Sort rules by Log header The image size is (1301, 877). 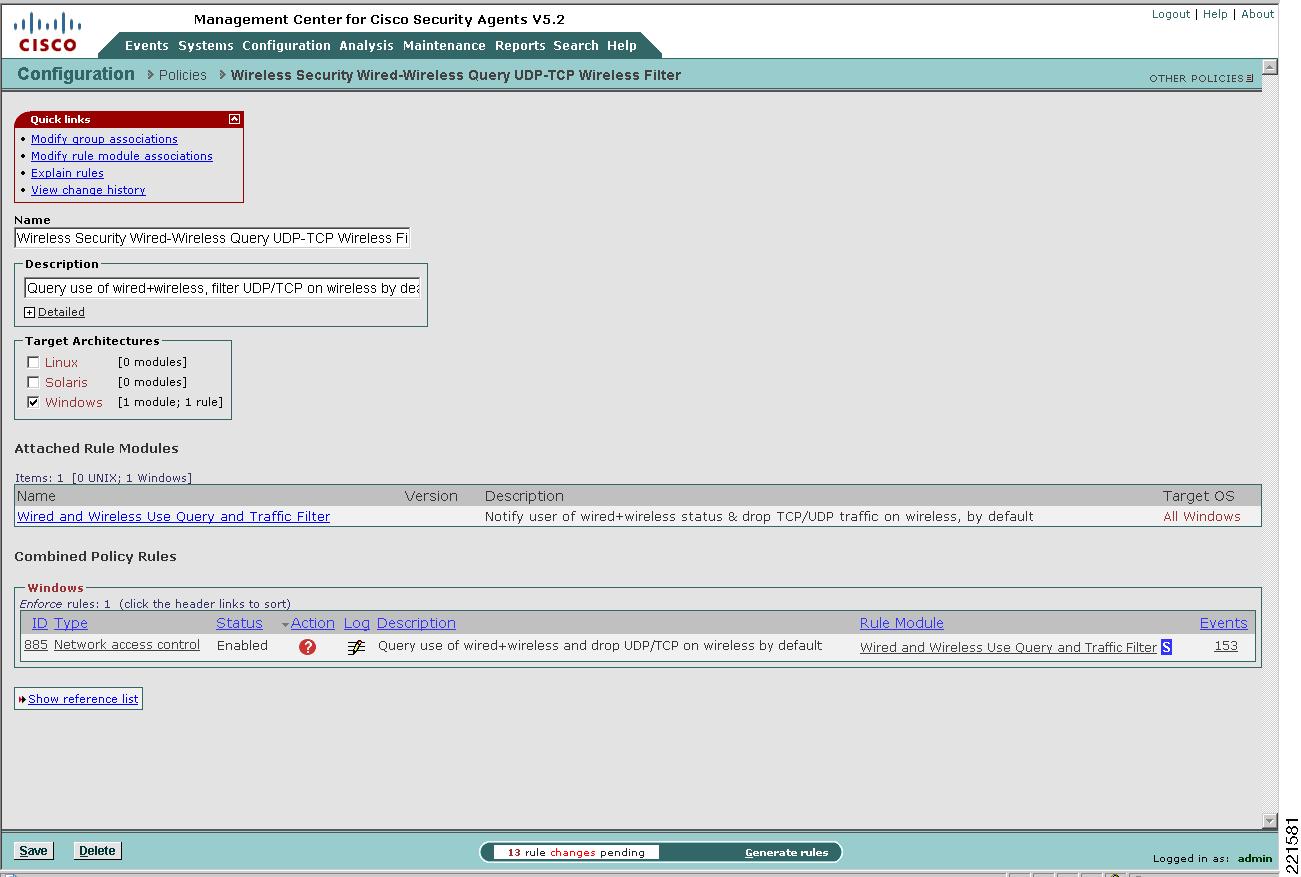[x=357, y=623]
